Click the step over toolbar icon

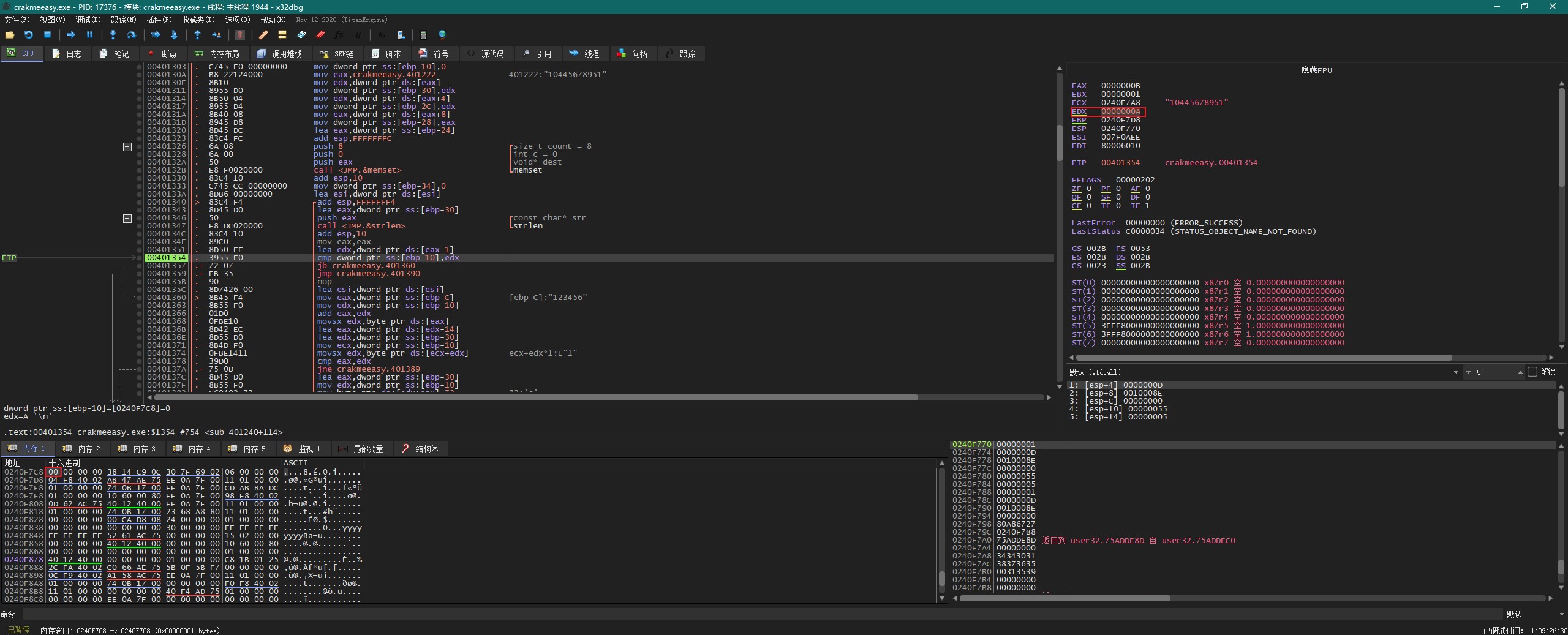131,35
